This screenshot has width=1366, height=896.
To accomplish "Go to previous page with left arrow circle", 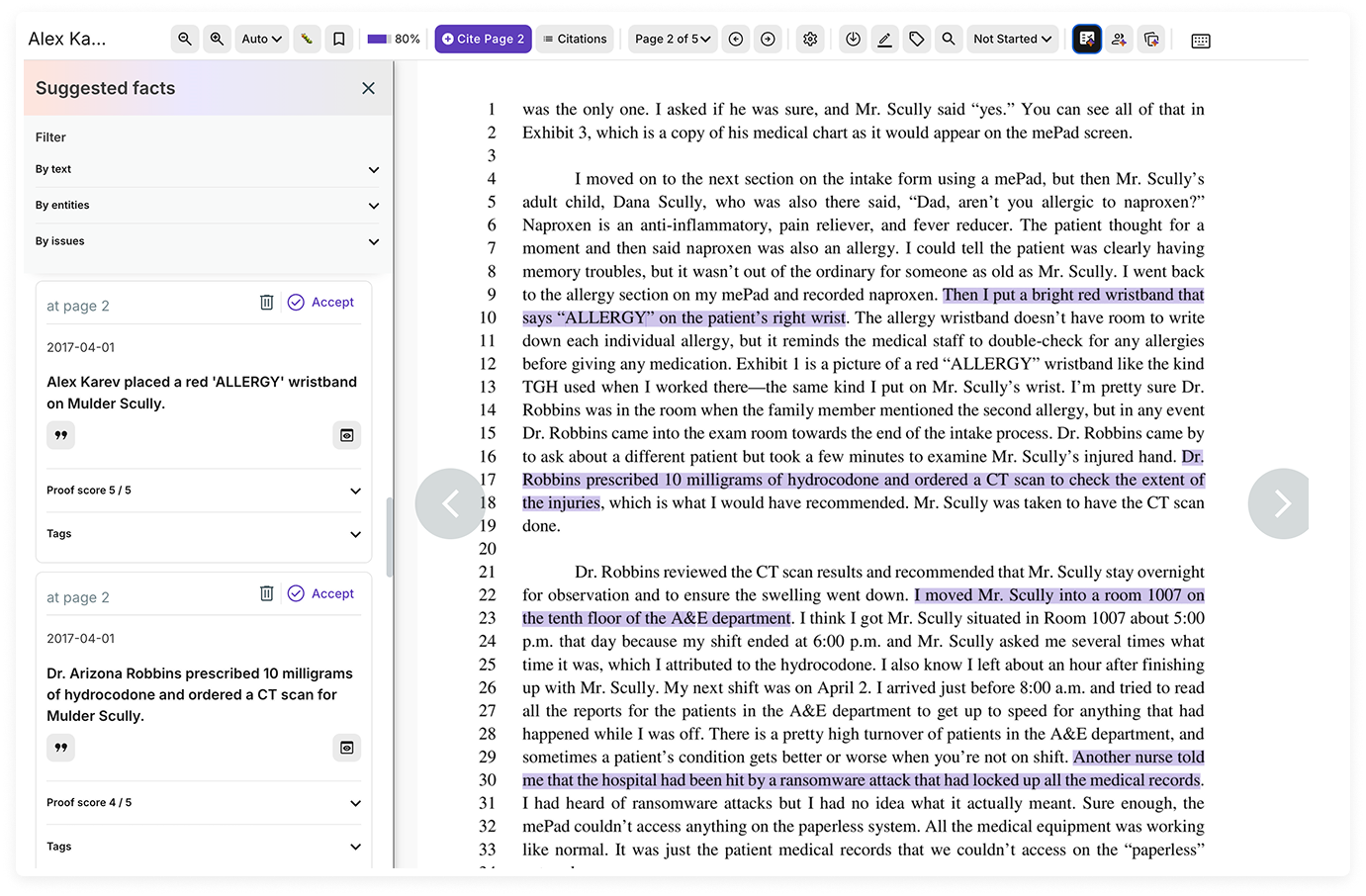I will 736,39.
